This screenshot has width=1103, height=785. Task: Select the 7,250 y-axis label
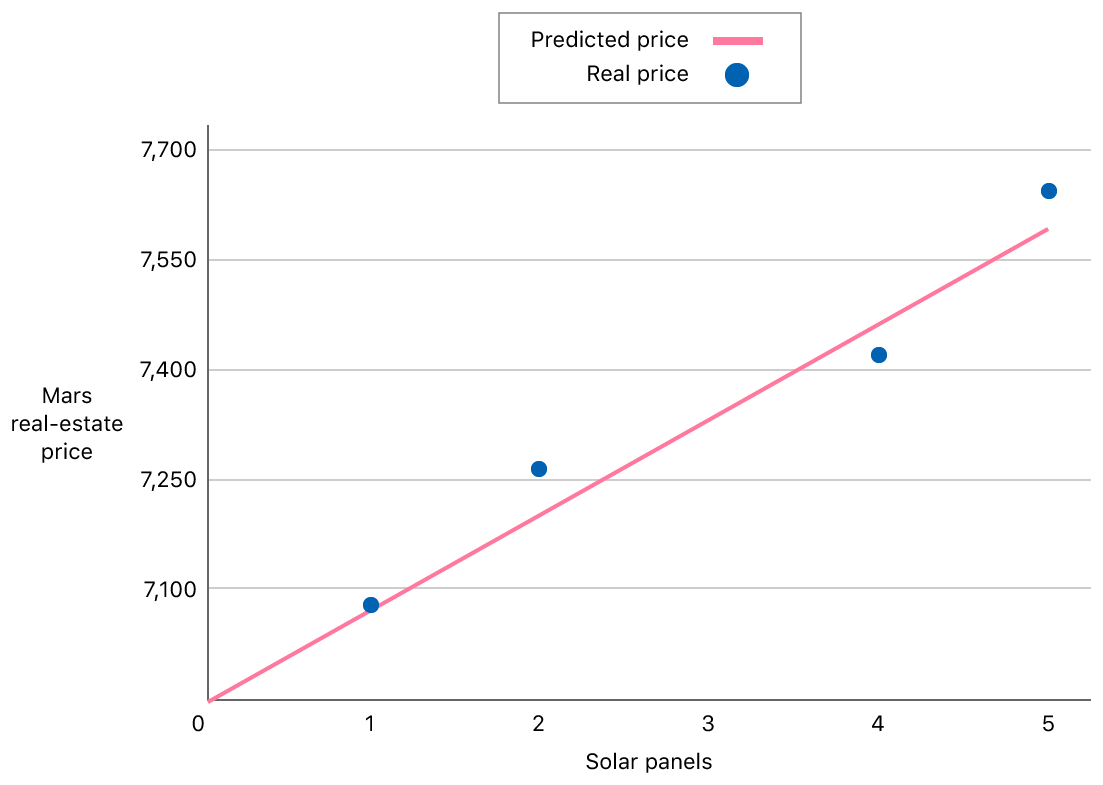pyautogui.click(x=169, y=480)
